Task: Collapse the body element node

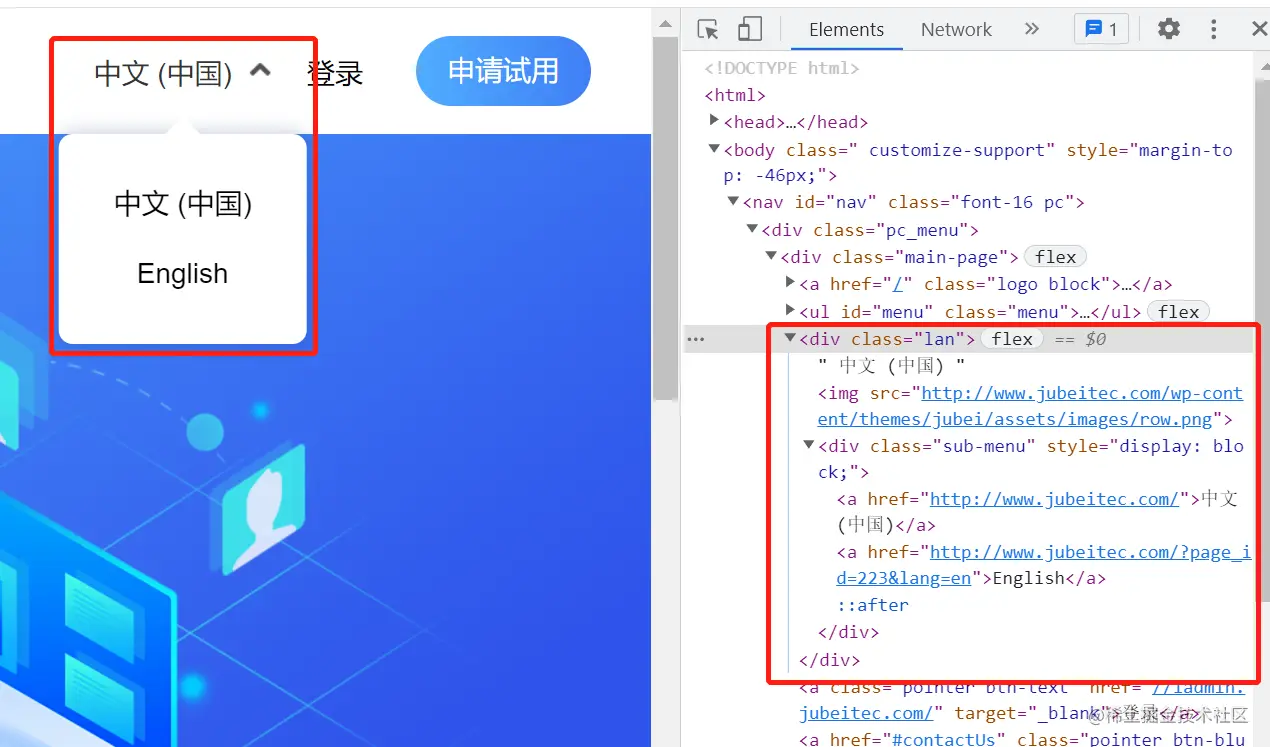Action: pos(714,148)
